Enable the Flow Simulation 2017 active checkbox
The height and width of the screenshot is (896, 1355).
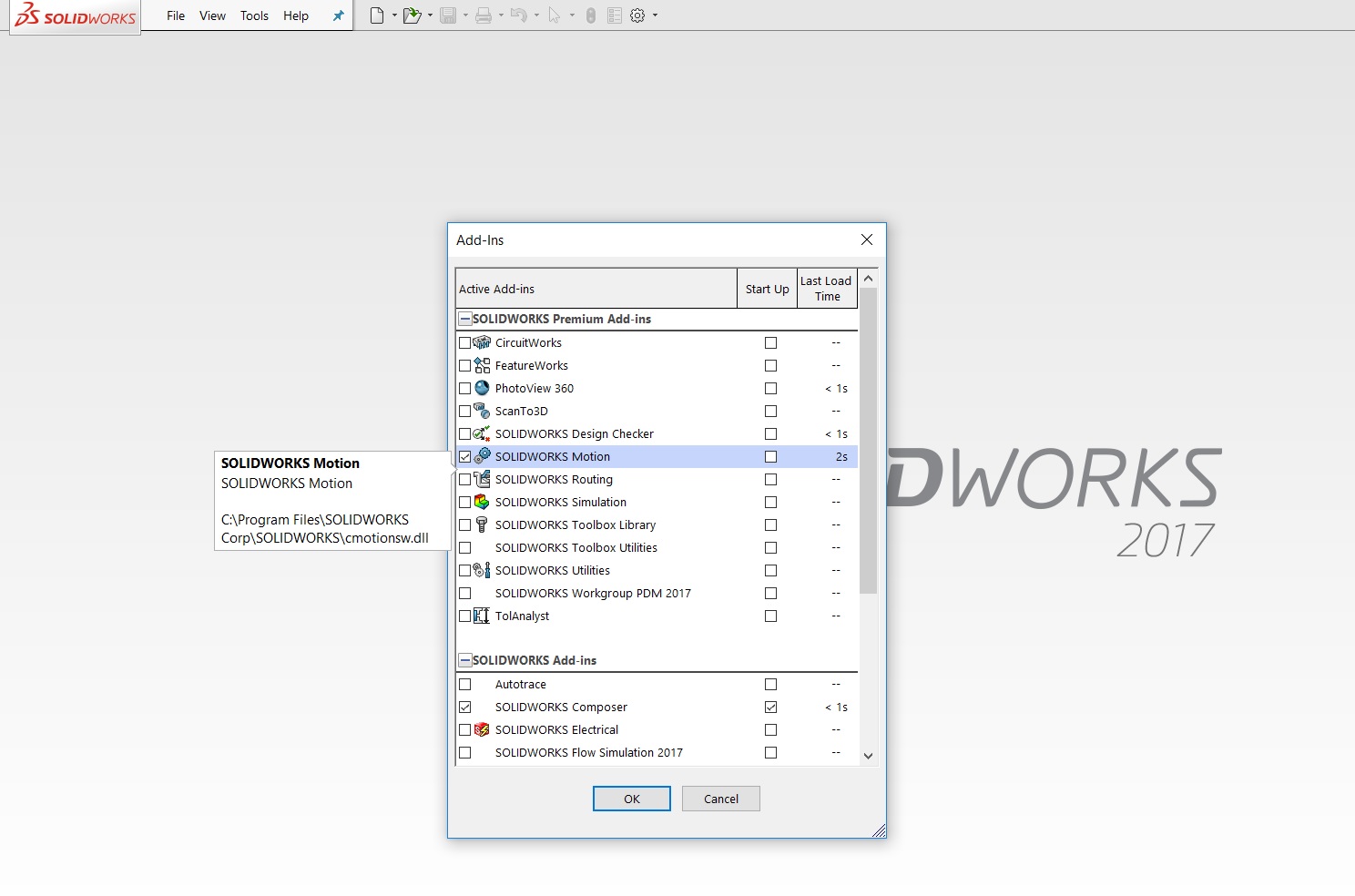coord(465,753)
